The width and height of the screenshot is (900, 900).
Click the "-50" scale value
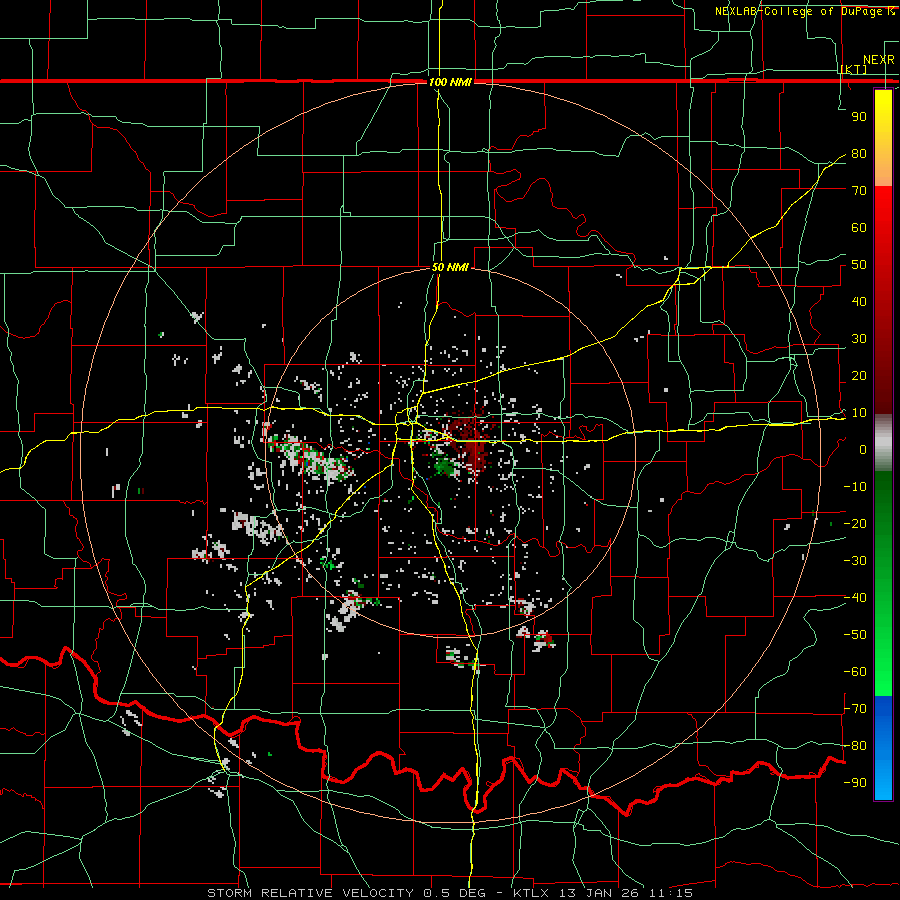[x=855, y=635]
